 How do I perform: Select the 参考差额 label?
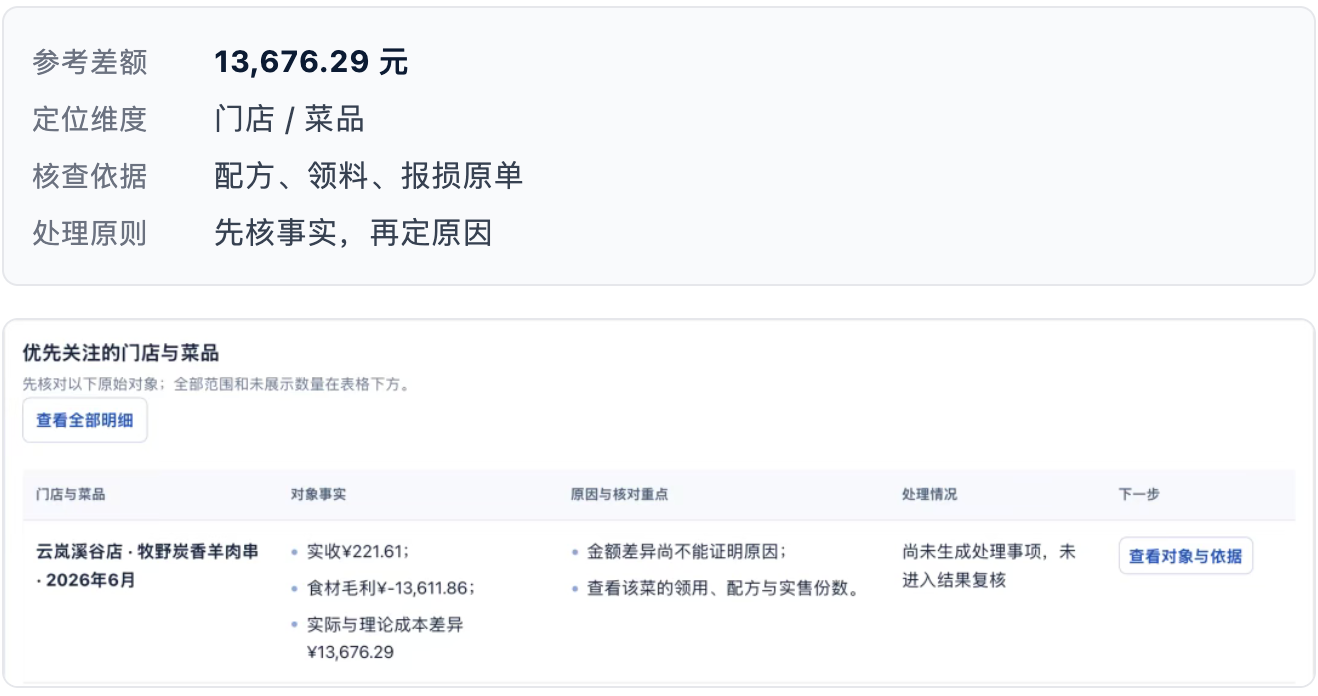(90, 62)
